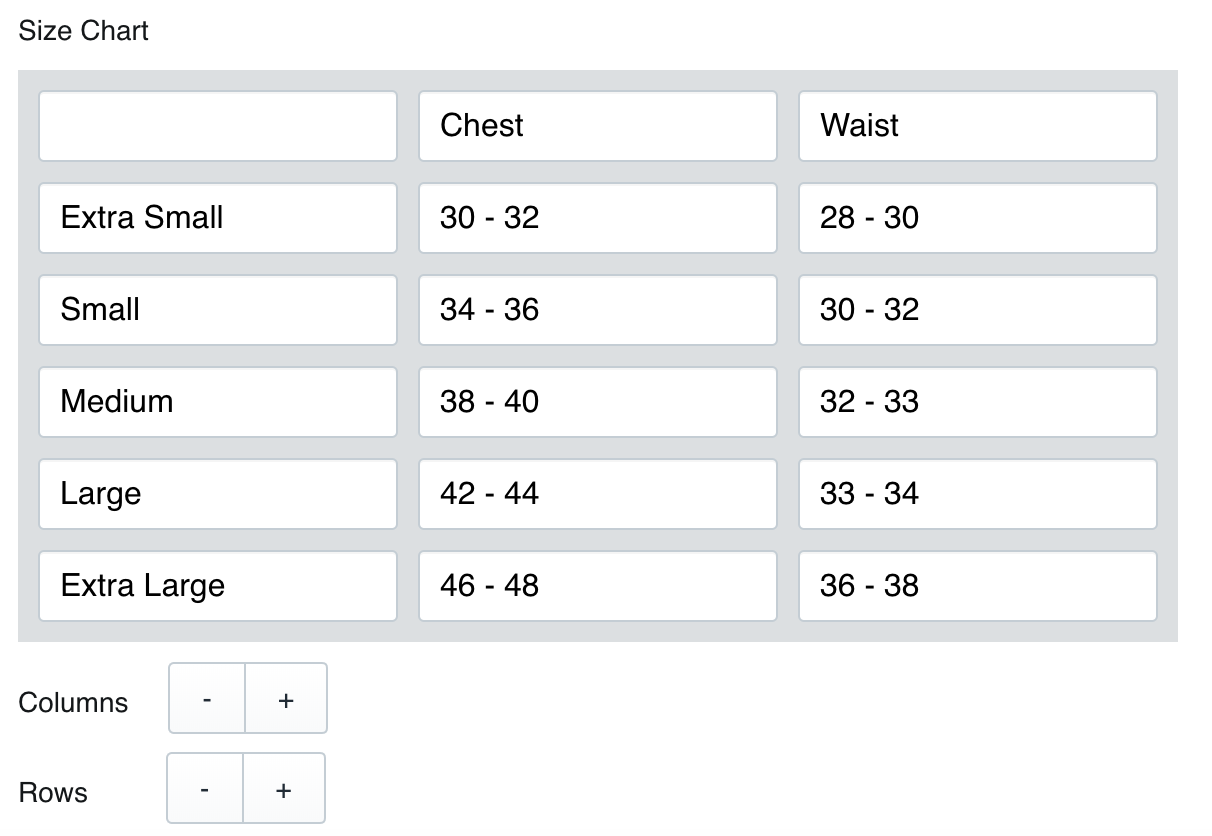Screen dimensions: 1212x836
Task: Edit the Extra Large row label
Action: coord(218,586)
